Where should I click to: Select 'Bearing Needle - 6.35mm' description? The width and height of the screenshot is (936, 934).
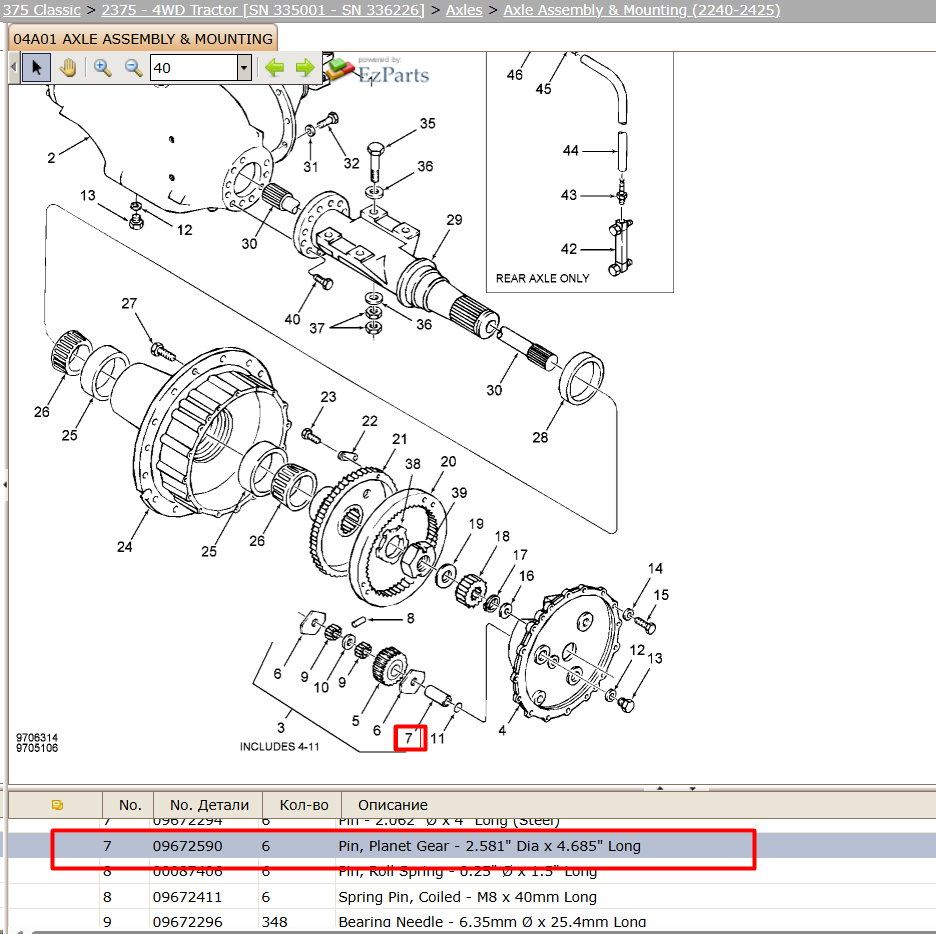492,922
